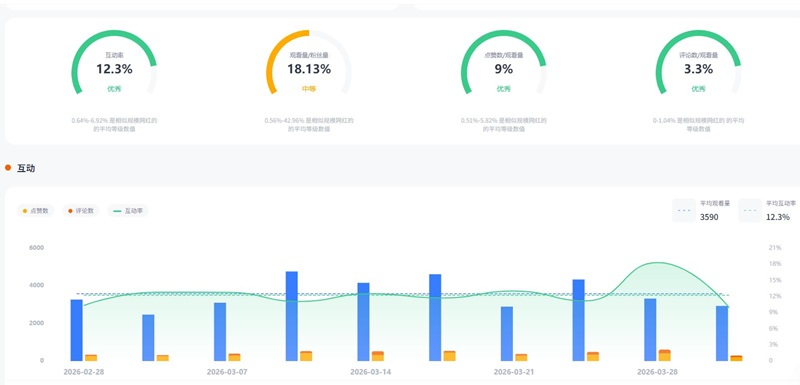Image resolution: width=800 pixels, height=385 pixels.
Task: Click the 优秀 label under 3.3%
Action: click(x=698, y=89)
